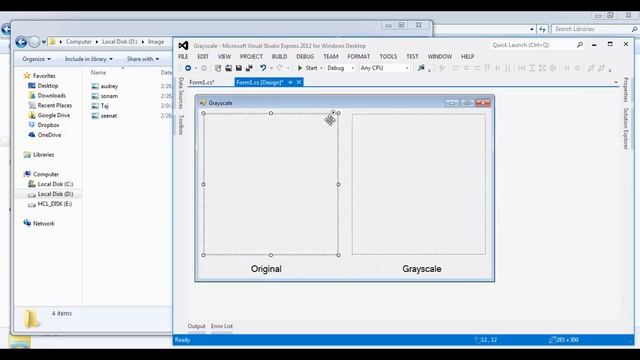Click the smart tag arrow on selected PictureBox
The image size is (640, 360).
[333, 112]
